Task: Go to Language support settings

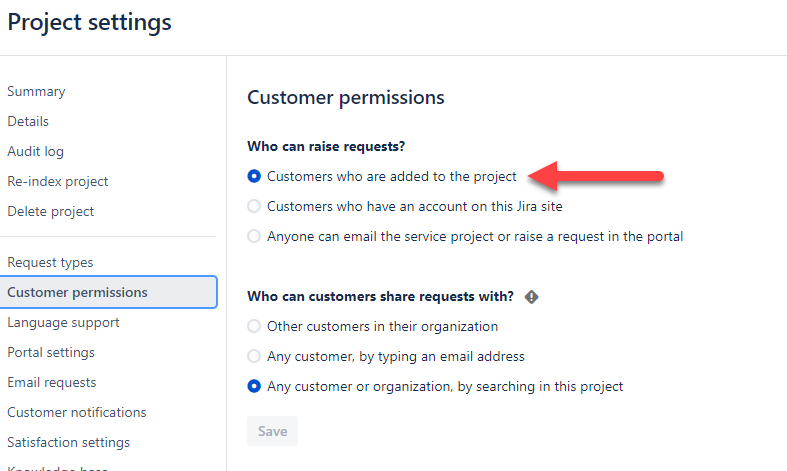Action: pos(63,323)
